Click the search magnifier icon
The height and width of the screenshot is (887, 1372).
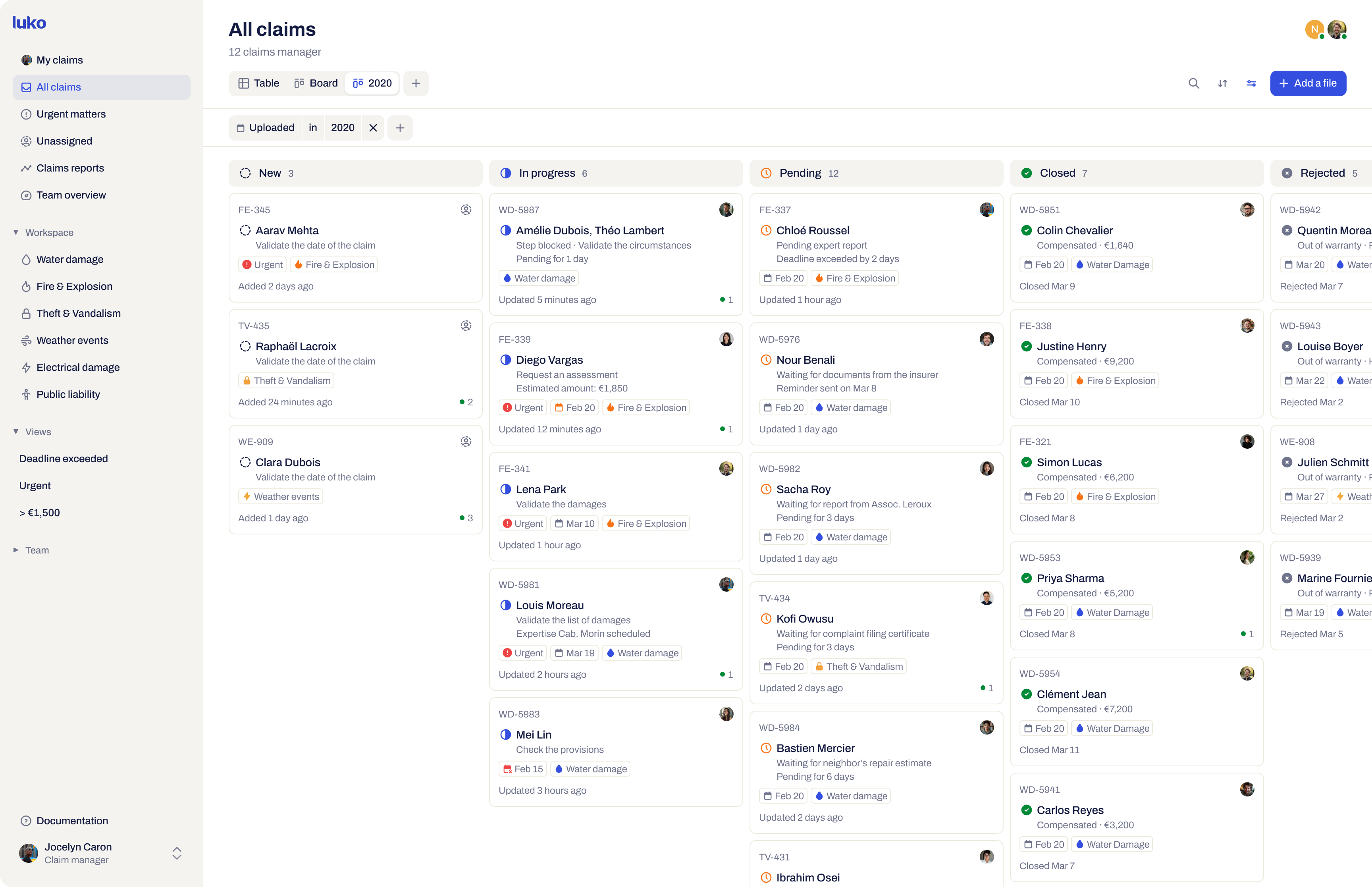point(1193,83)
